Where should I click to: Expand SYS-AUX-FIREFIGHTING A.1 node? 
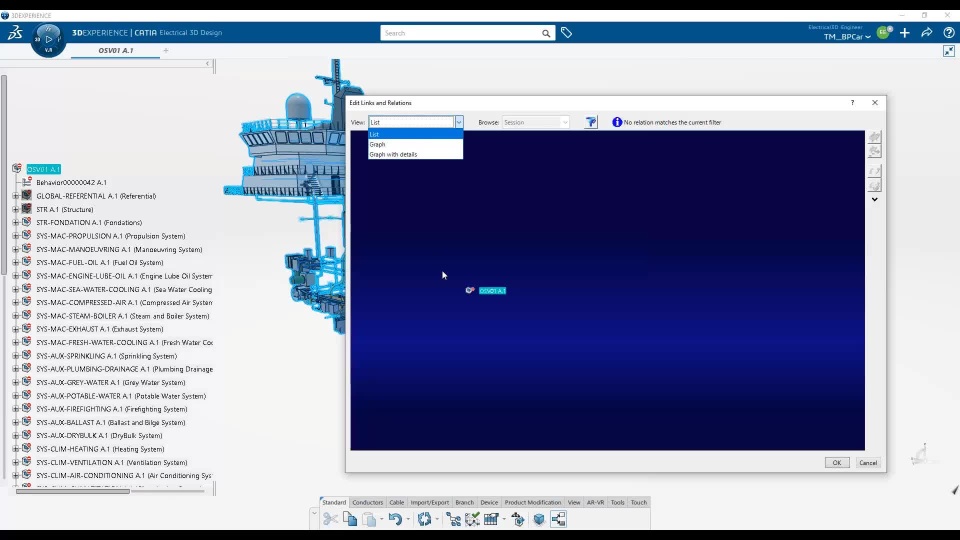[16, 409]
